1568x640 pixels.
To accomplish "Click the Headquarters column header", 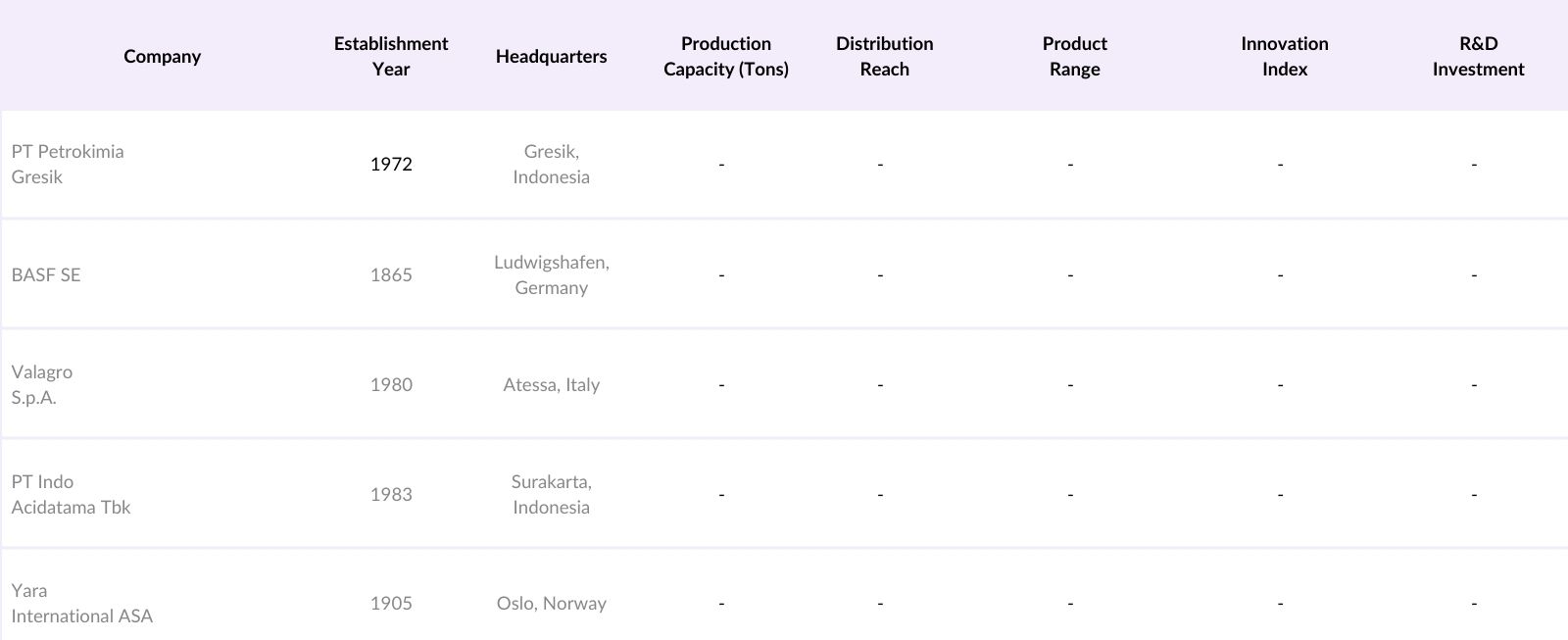I will click(x=551, y=57).
